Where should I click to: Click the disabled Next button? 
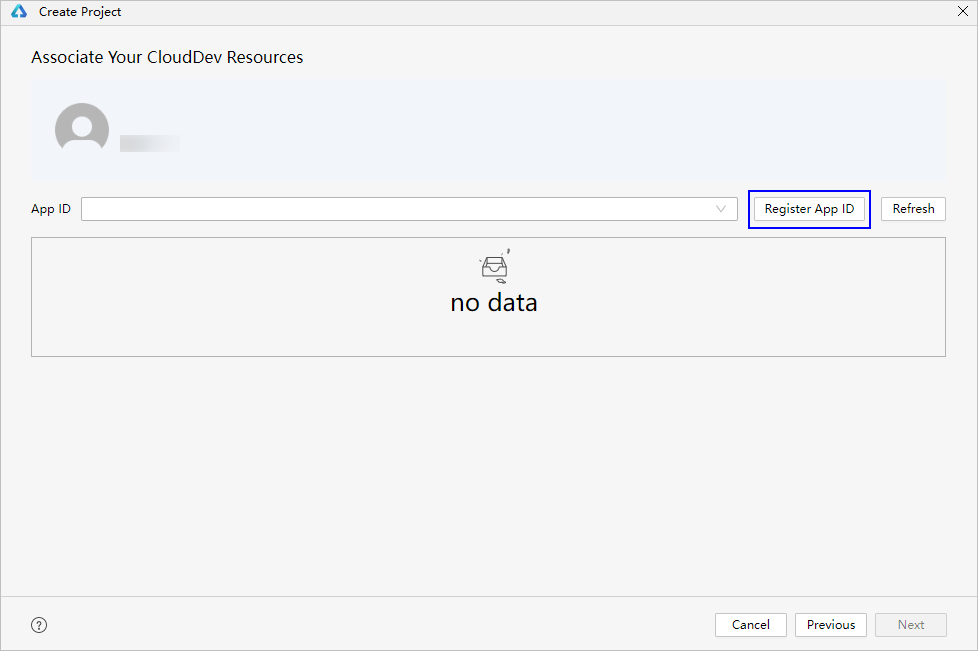click(910, 625)
